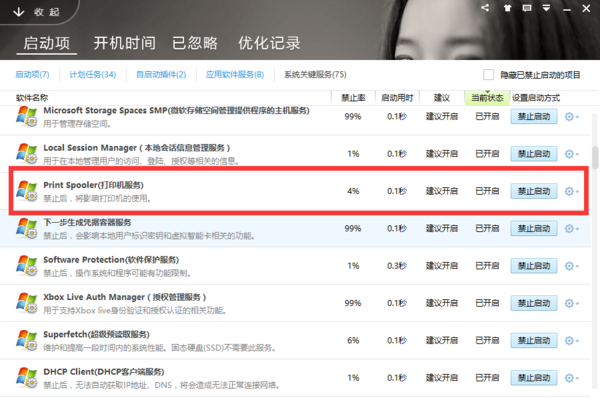Click 禁止启动 for Microsoft Storage Spaces SMP
600x400 pixels.
(534, 116)
